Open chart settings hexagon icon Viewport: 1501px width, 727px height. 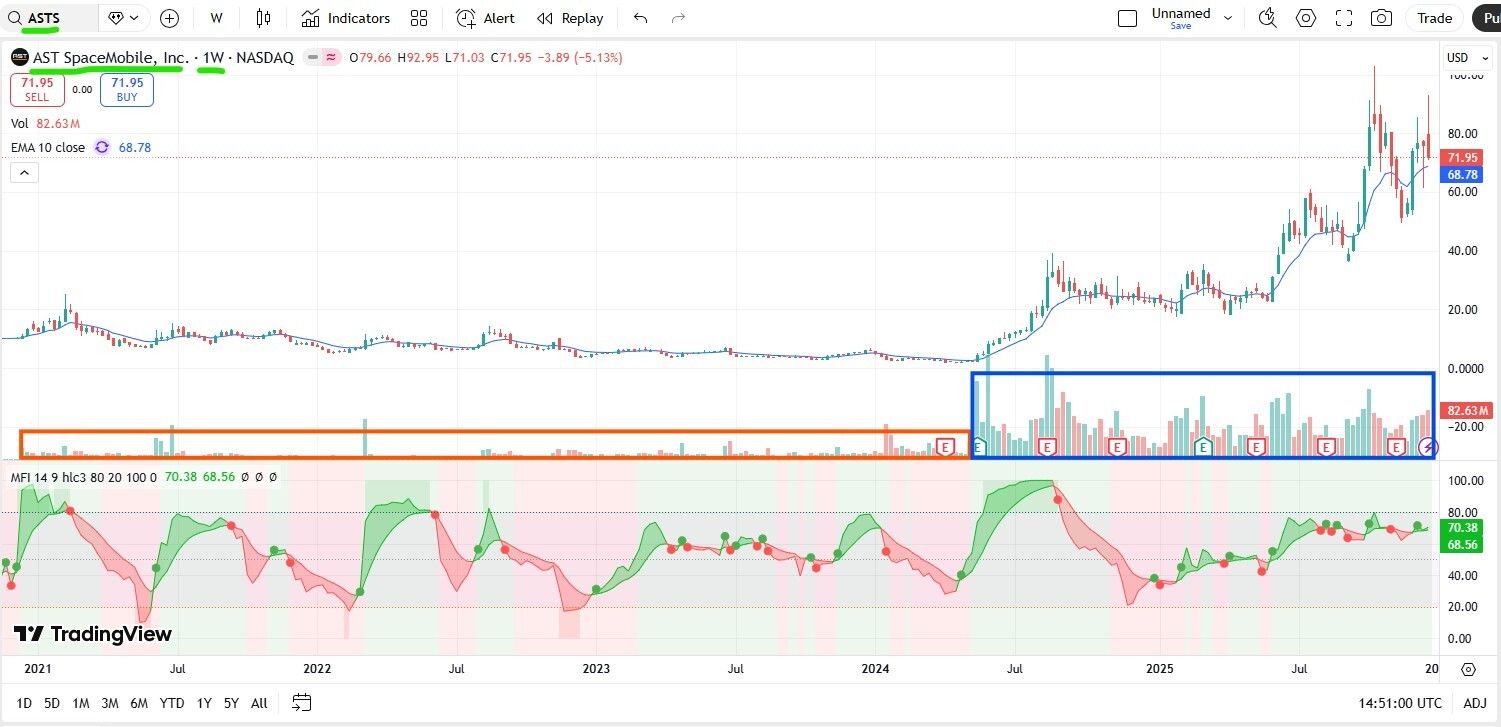pyautogui.click(x=1306, y=18)
